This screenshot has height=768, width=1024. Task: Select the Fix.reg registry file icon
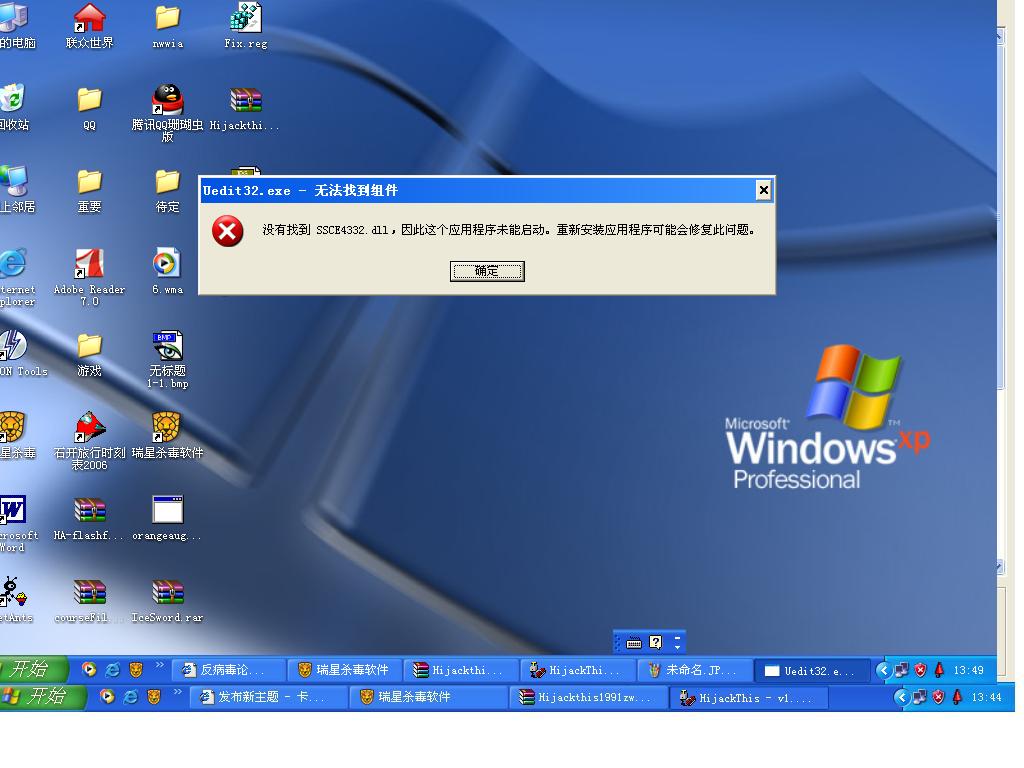click(246, 27)
